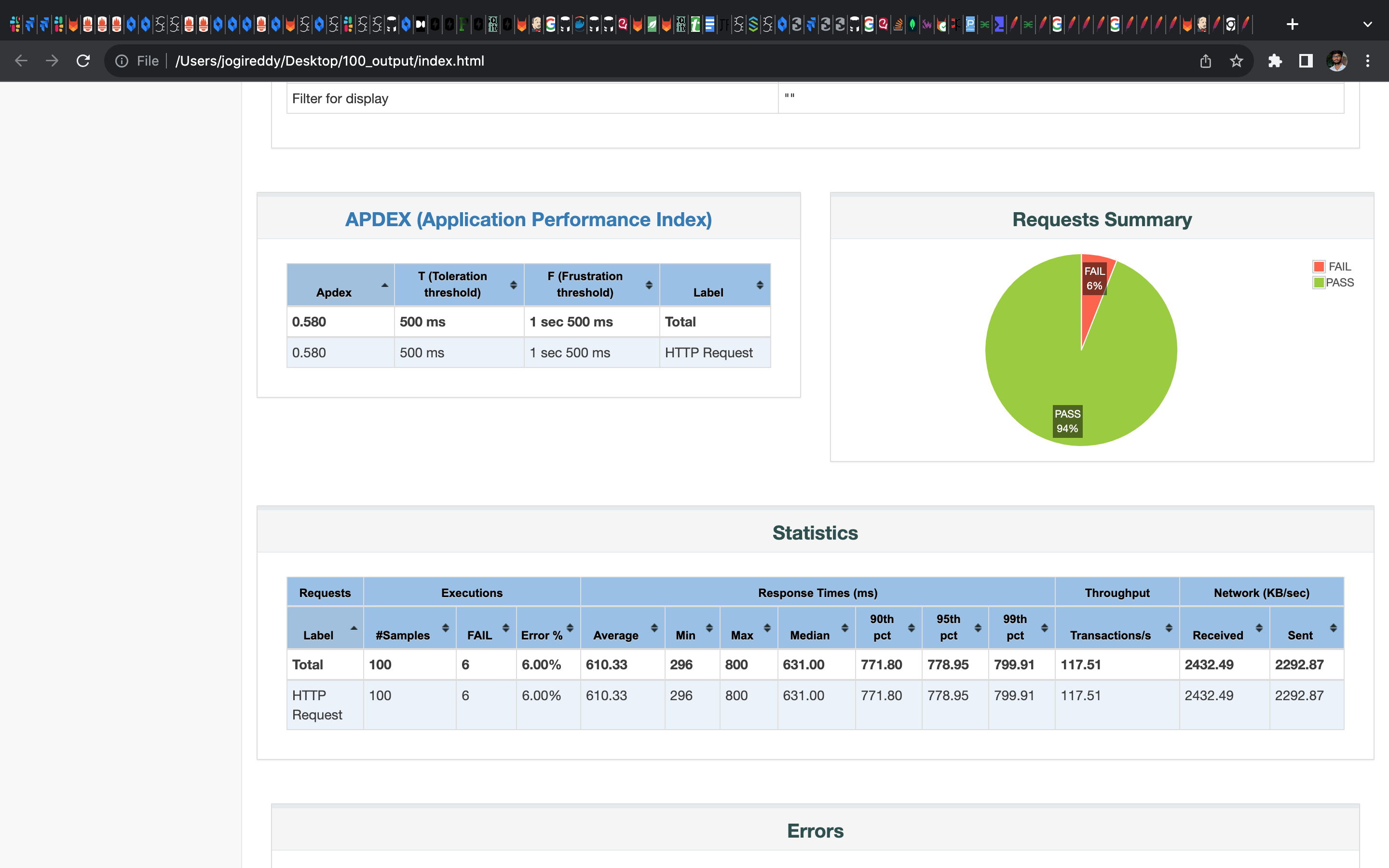Open the Chrome three-dot menu

coord(1368,61)
